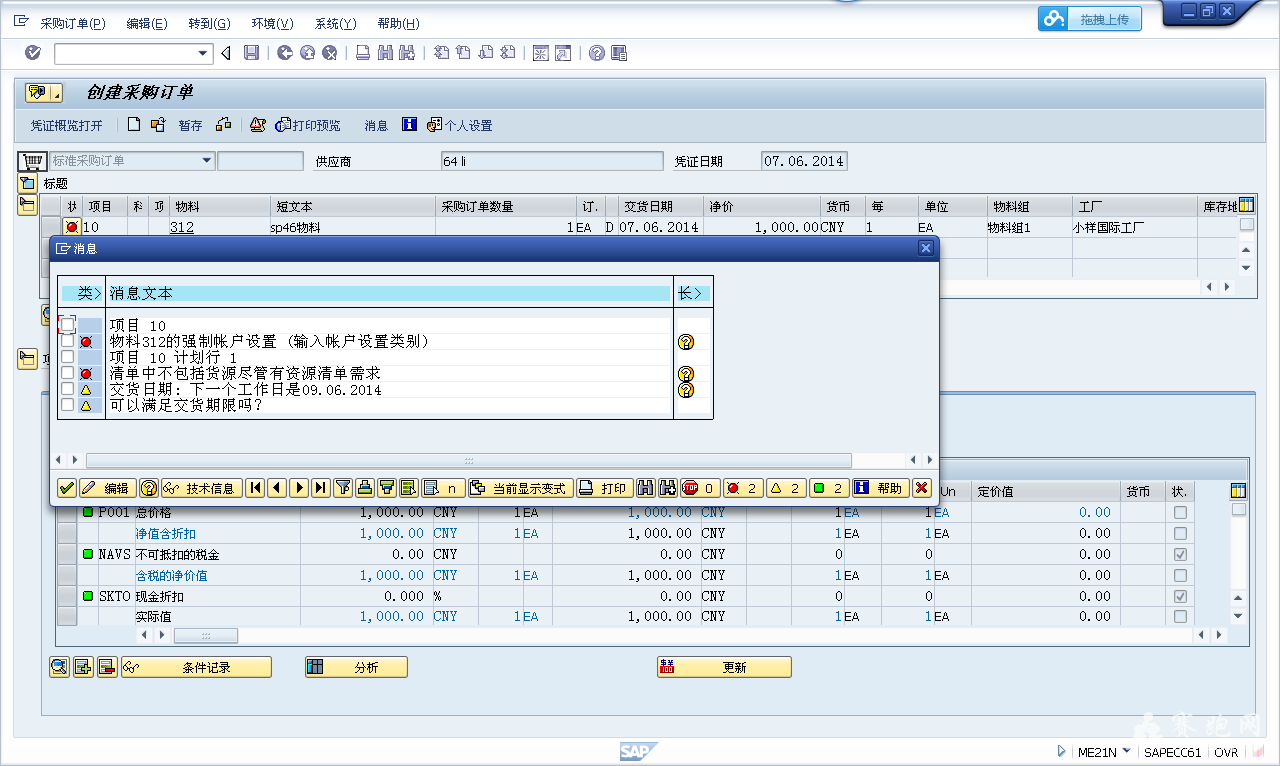Tick the checkbox for 项目 10 message row

[x=67, y=325]
